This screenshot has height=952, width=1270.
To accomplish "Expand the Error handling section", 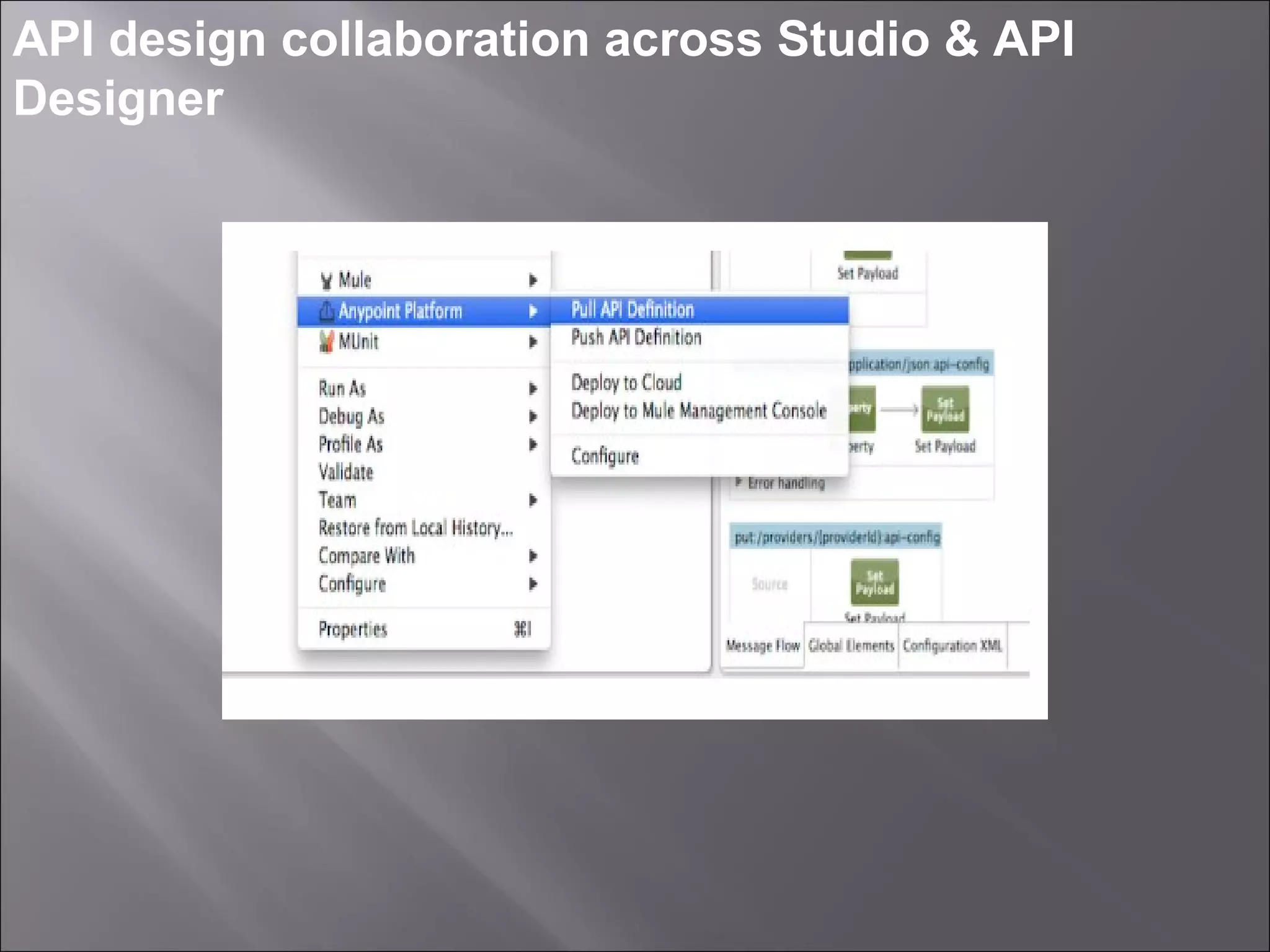I will click(x=739, y=482).
